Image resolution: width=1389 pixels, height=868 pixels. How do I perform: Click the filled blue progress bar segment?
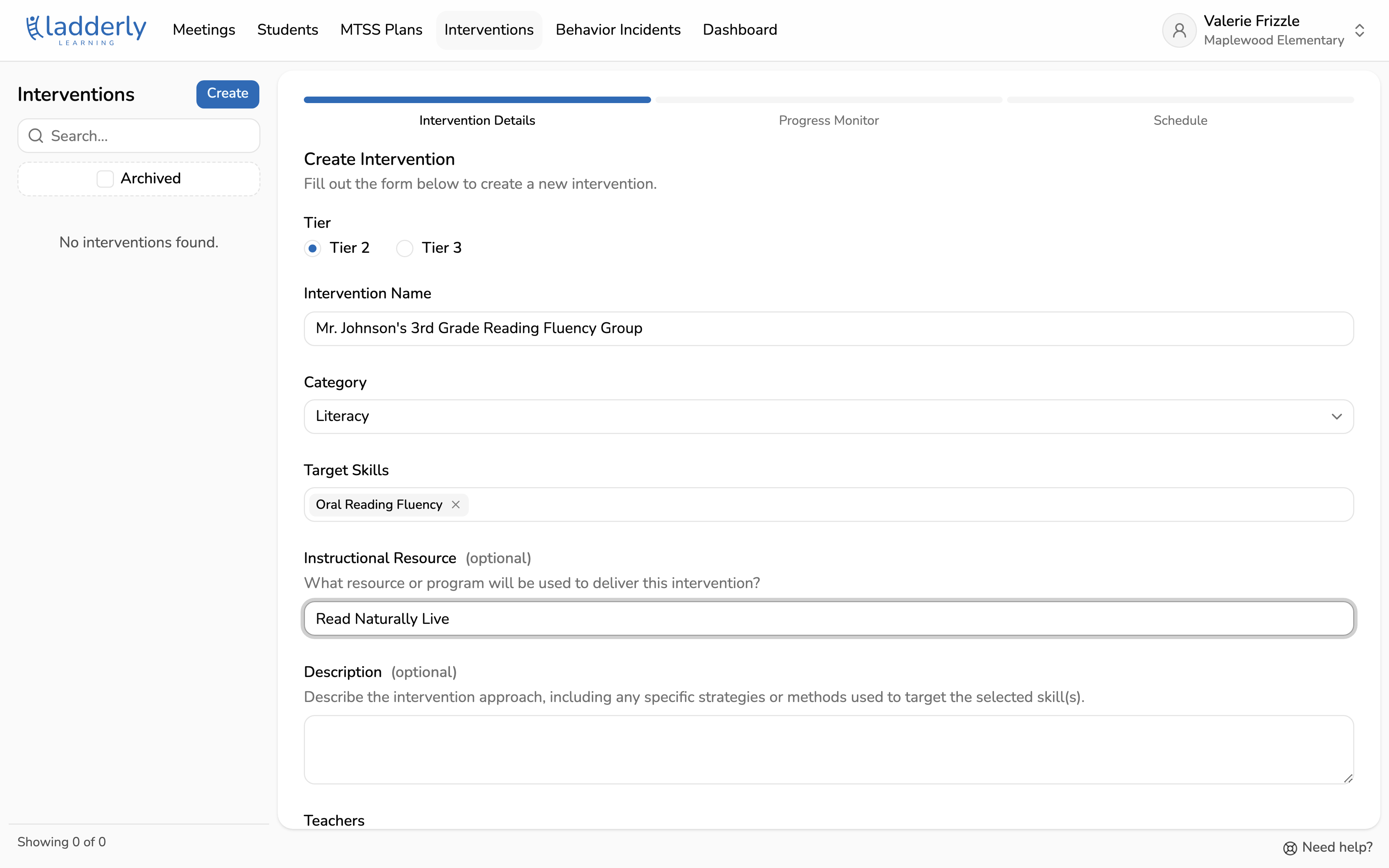(x=477, y=100)
